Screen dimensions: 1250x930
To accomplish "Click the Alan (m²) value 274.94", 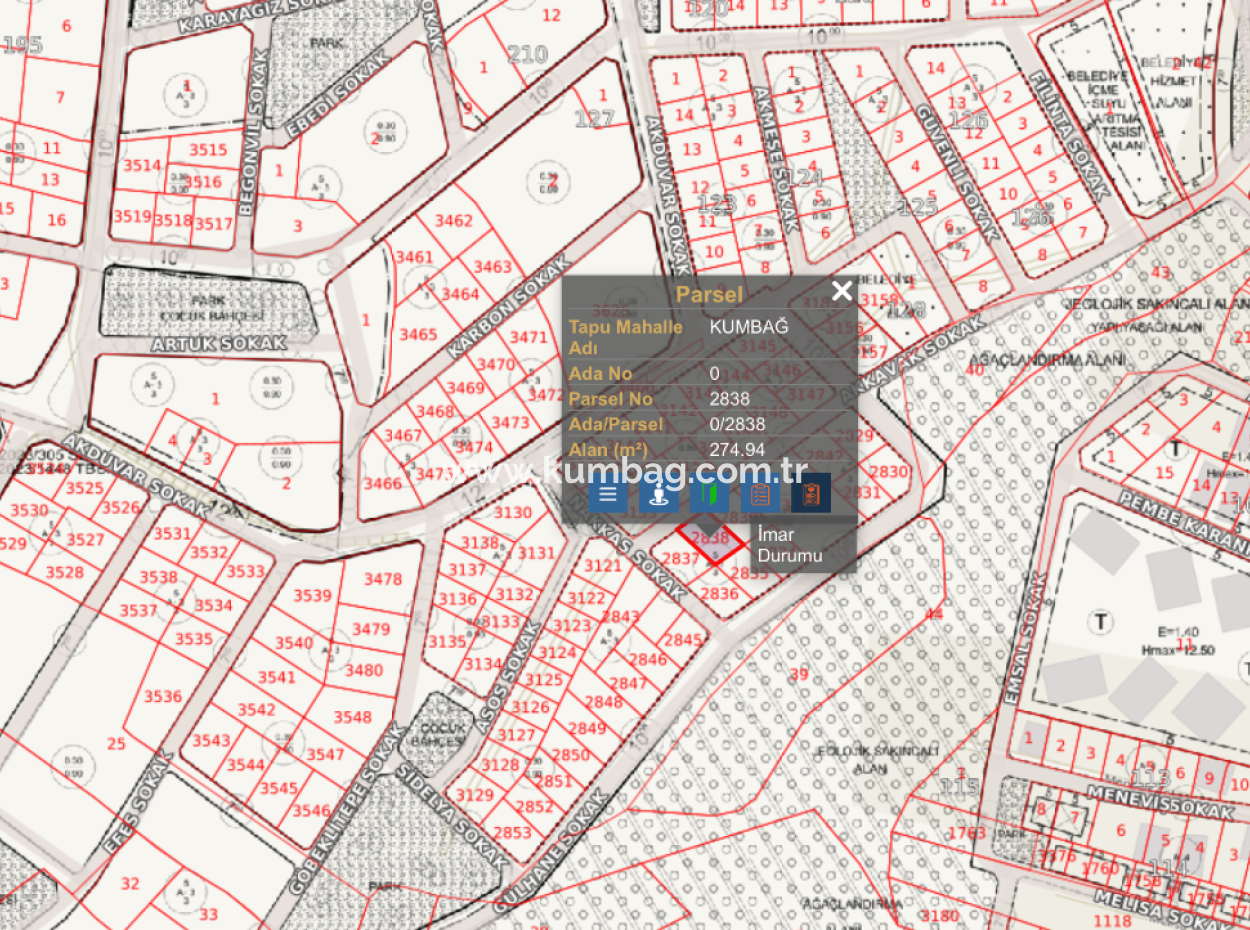I will (x=737, y=450).
